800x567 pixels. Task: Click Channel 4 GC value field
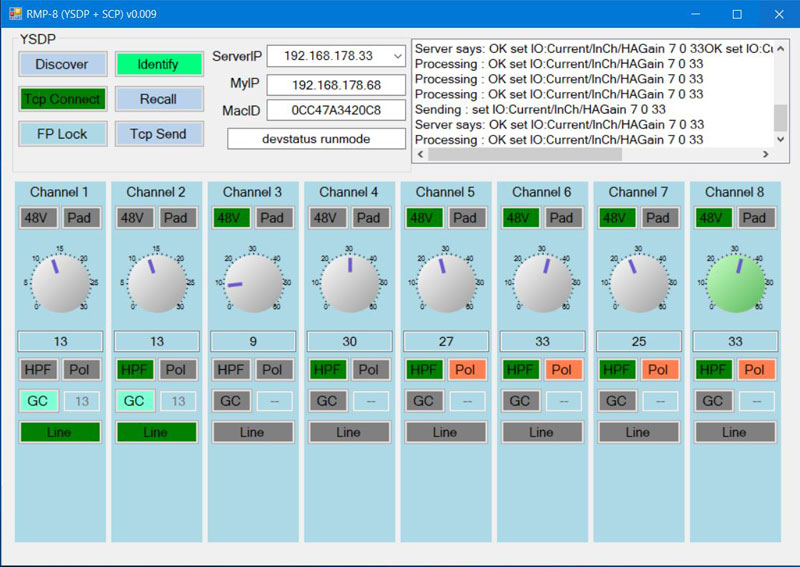[371, 401]
